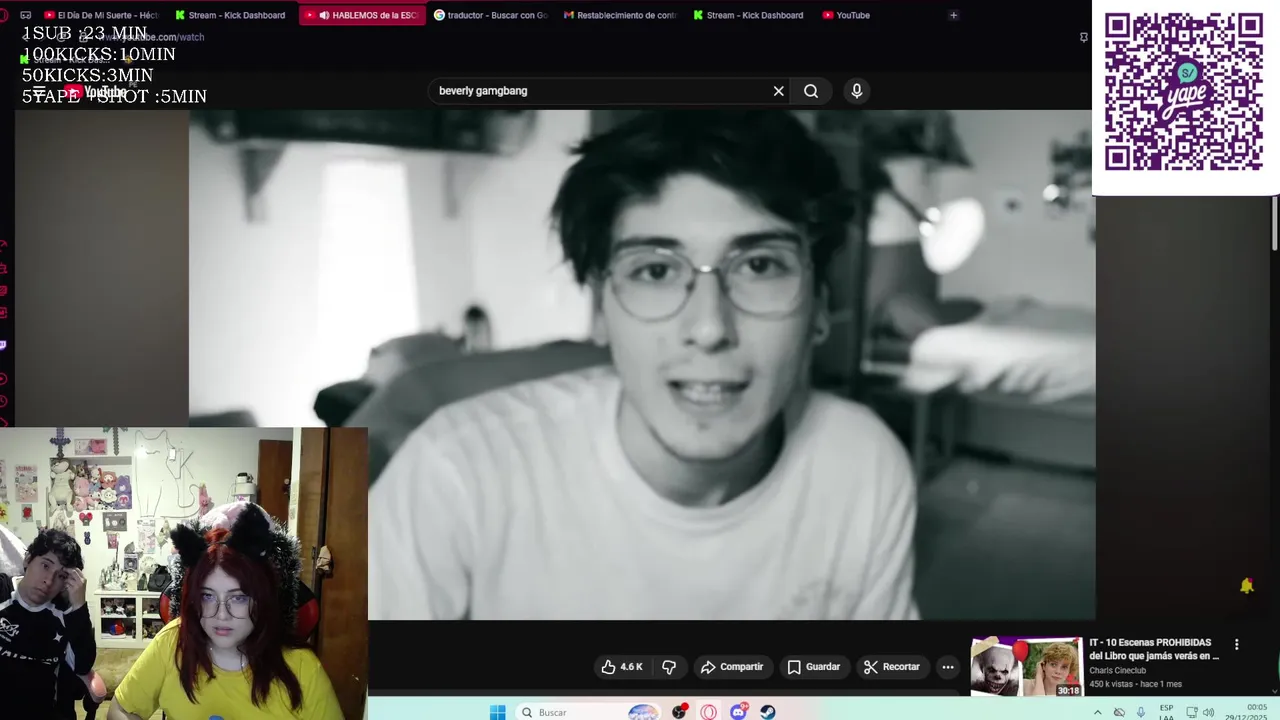Open Opera GX browser from taskbar

click(709, 712)
